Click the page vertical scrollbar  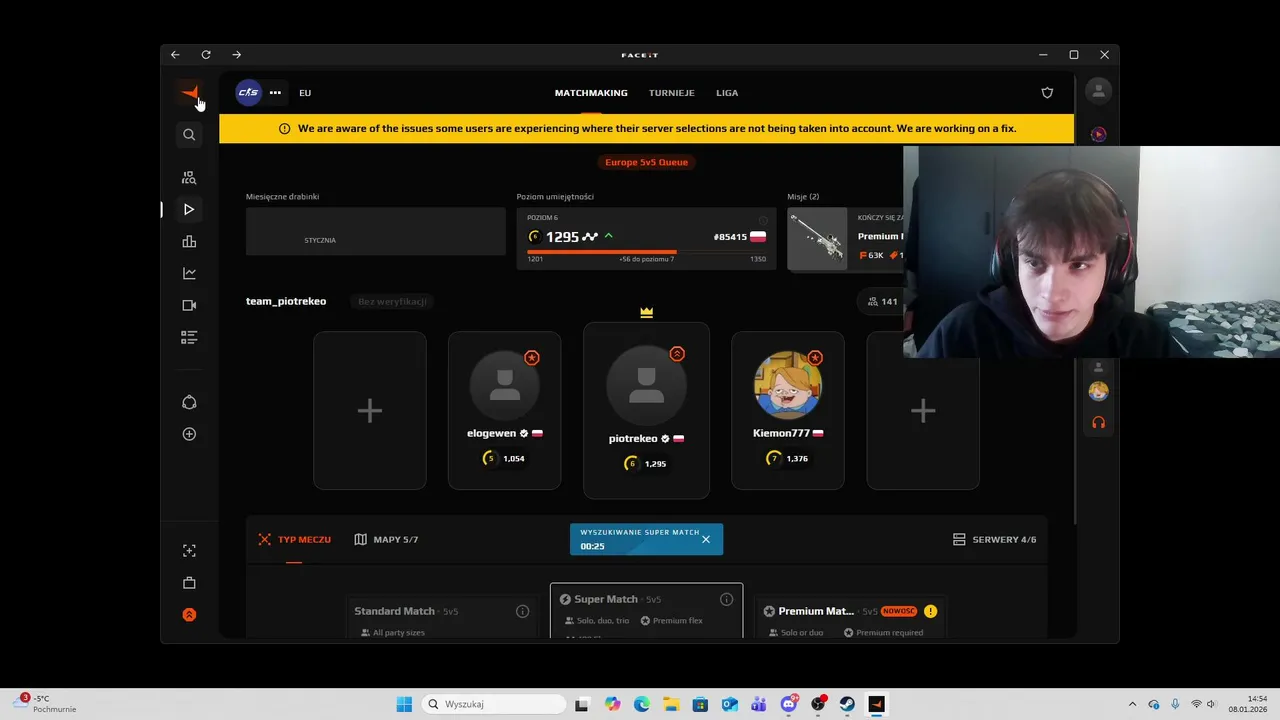coord(1076,300)
